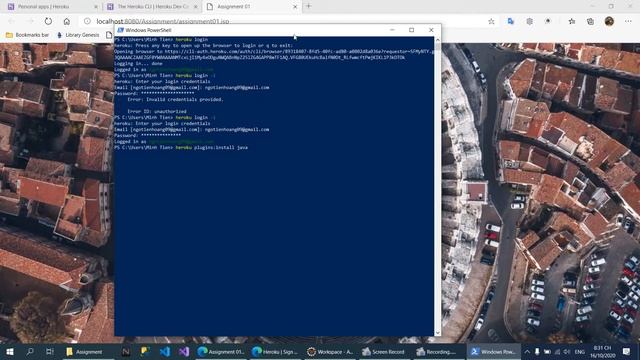Select the Assignment 01 browser tab
This screenshot has height=360, width=640.
[x=252, y=7]
